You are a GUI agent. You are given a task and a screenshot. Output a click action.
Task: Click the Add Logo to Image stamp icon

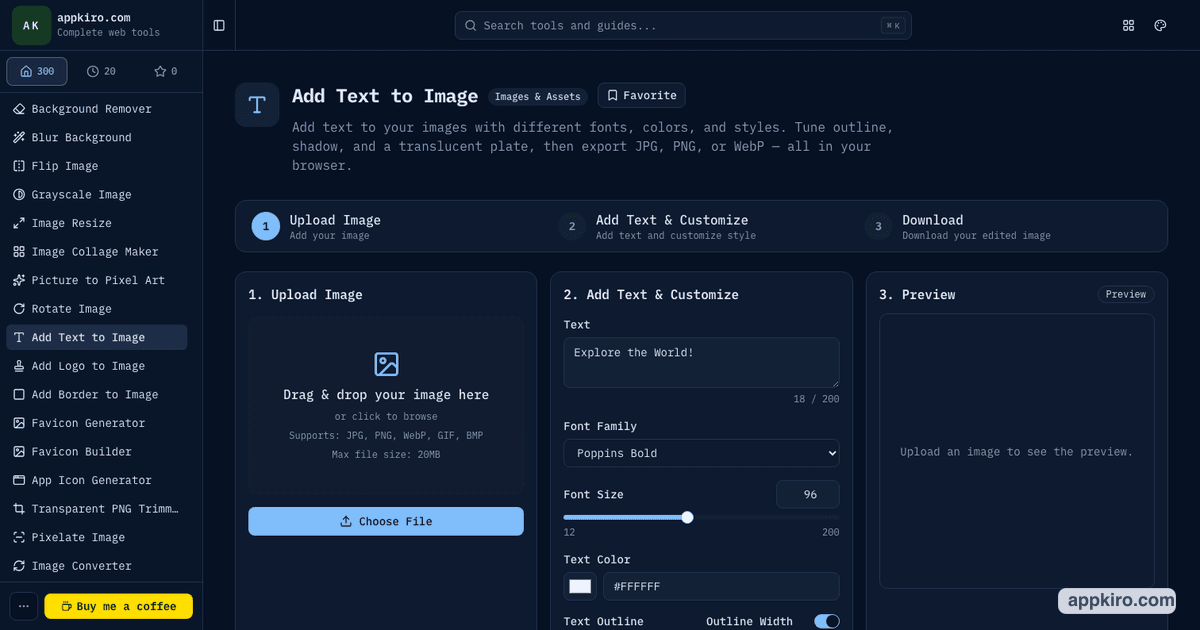pos(19,366)
